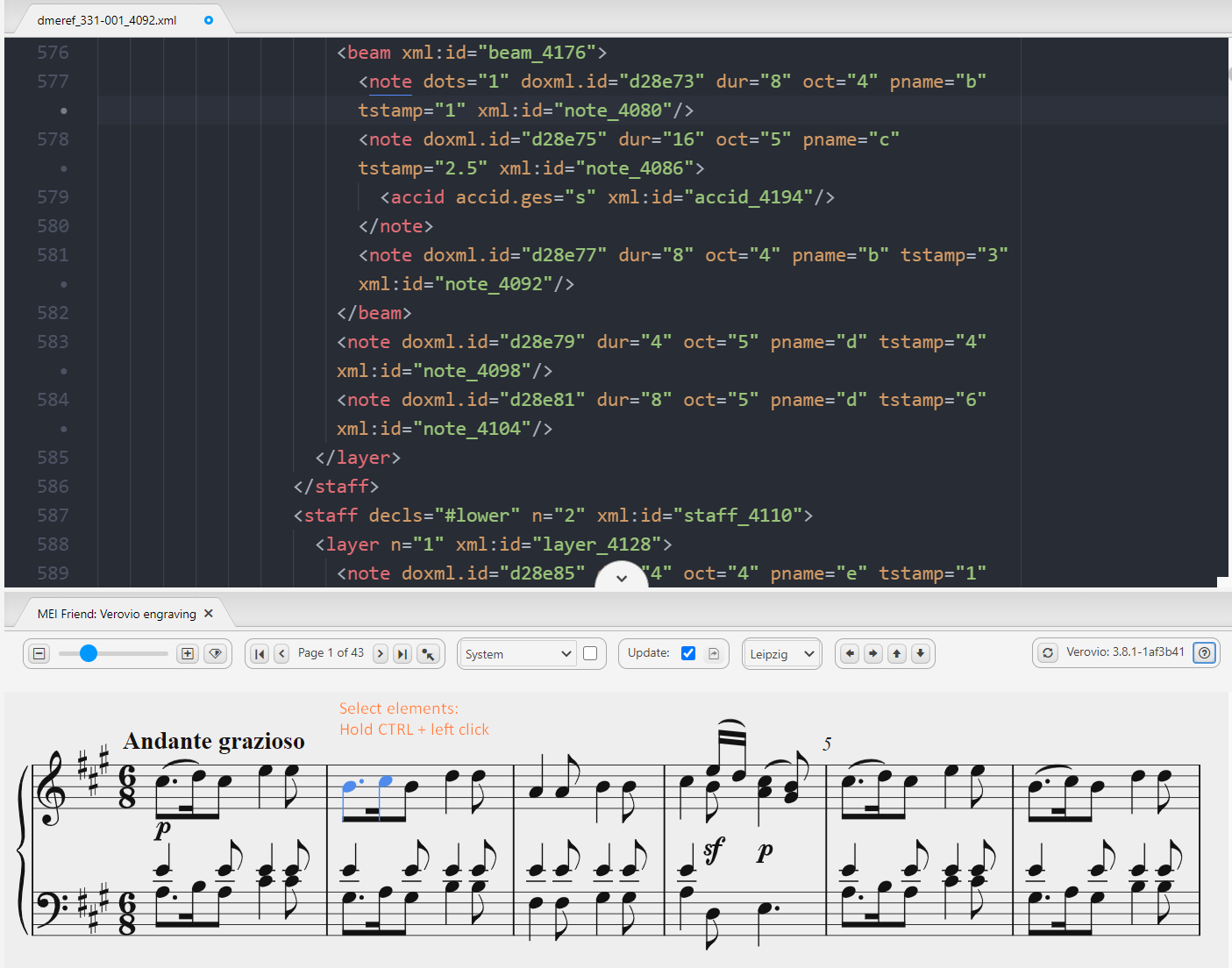Click the closing </beam> tag
The height and width of the screenshot is (968, 1232).
374,313
